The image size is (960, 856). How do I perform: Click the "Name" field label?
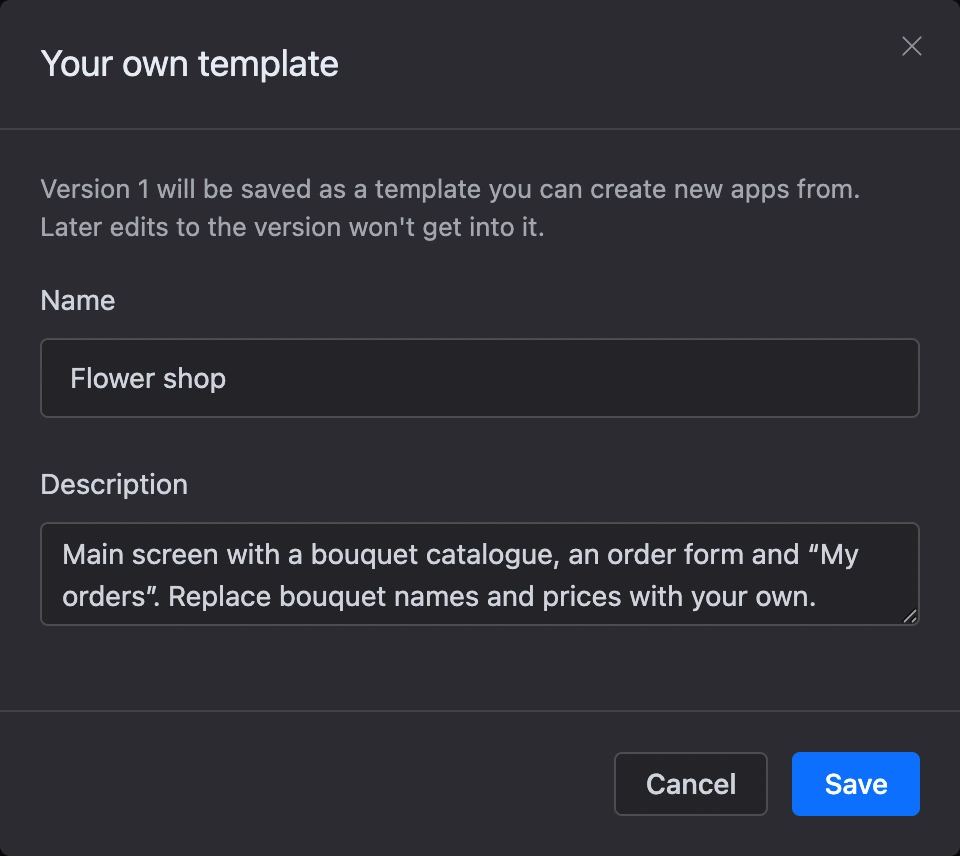pyautogui.click(x=78, y=301)
